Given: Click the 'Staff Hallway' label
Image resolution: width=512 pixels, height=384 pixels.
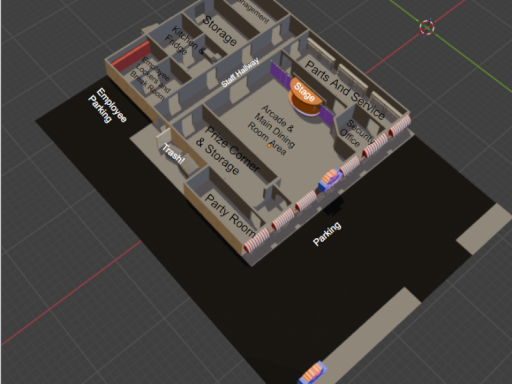Looking at the screenshot, I should (x=240, y=72).
